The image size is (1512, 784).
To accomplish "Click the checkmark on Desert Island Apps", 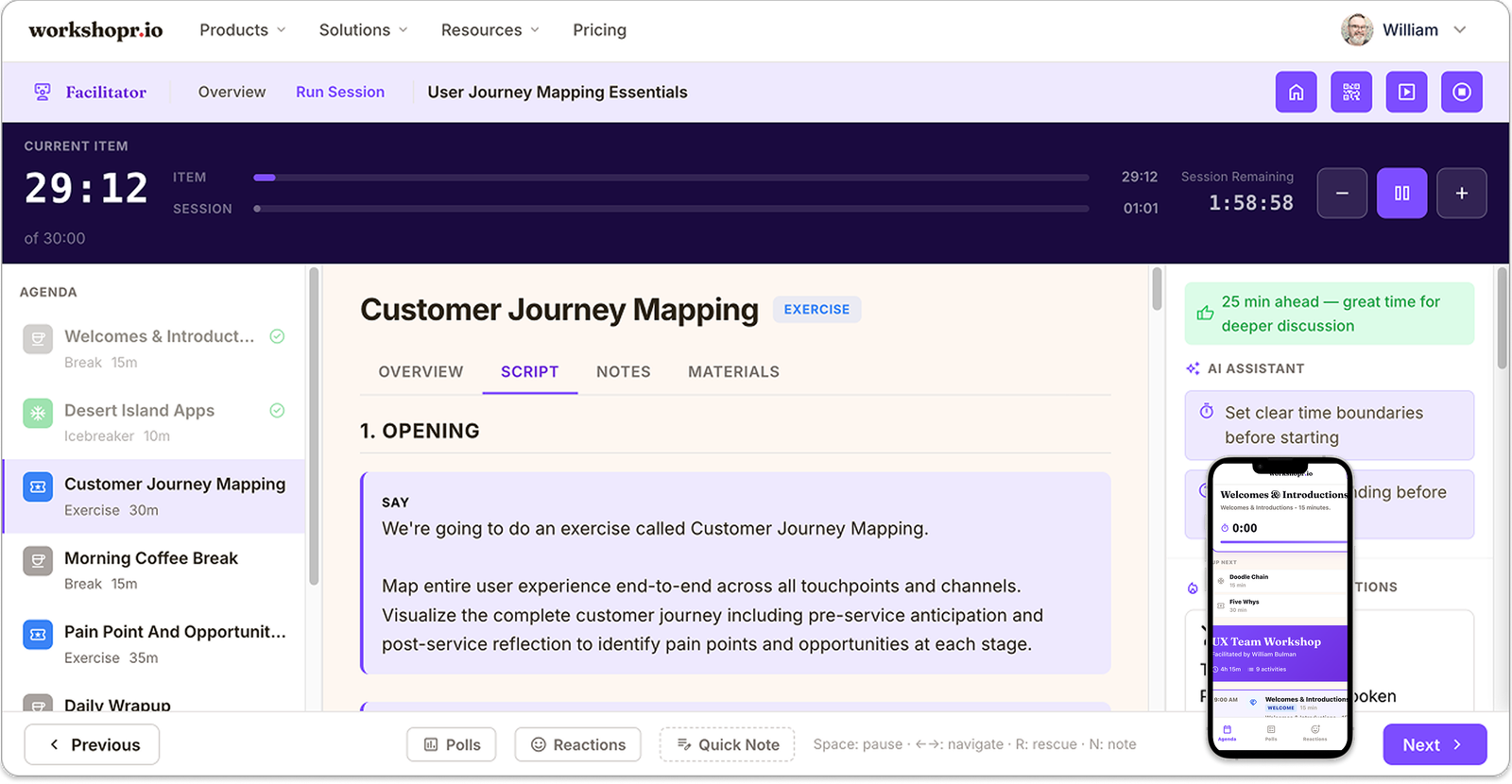I will pos(277,410).
